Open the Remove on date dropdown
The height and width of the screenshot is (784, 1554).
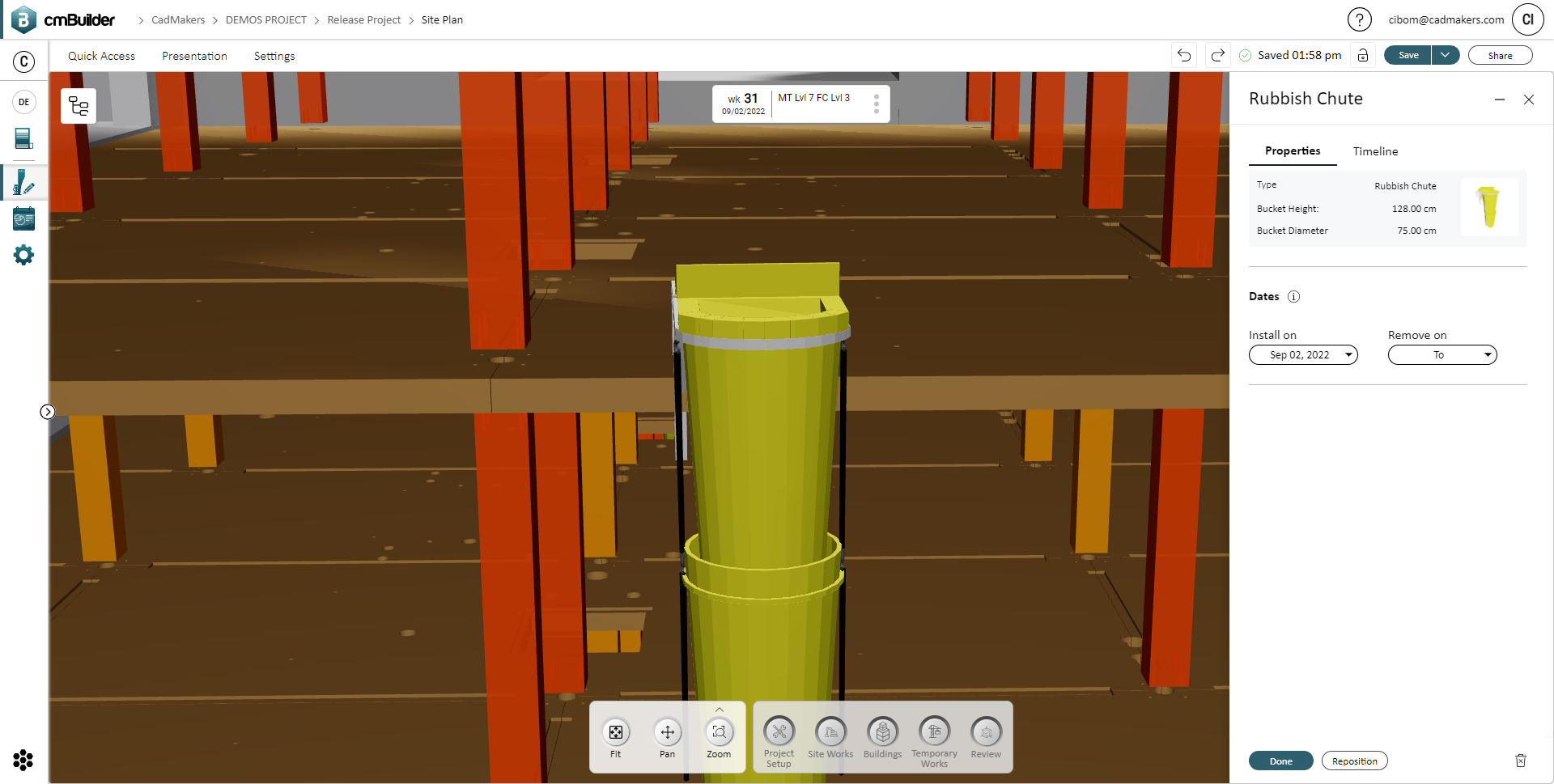coord(1442,354)
